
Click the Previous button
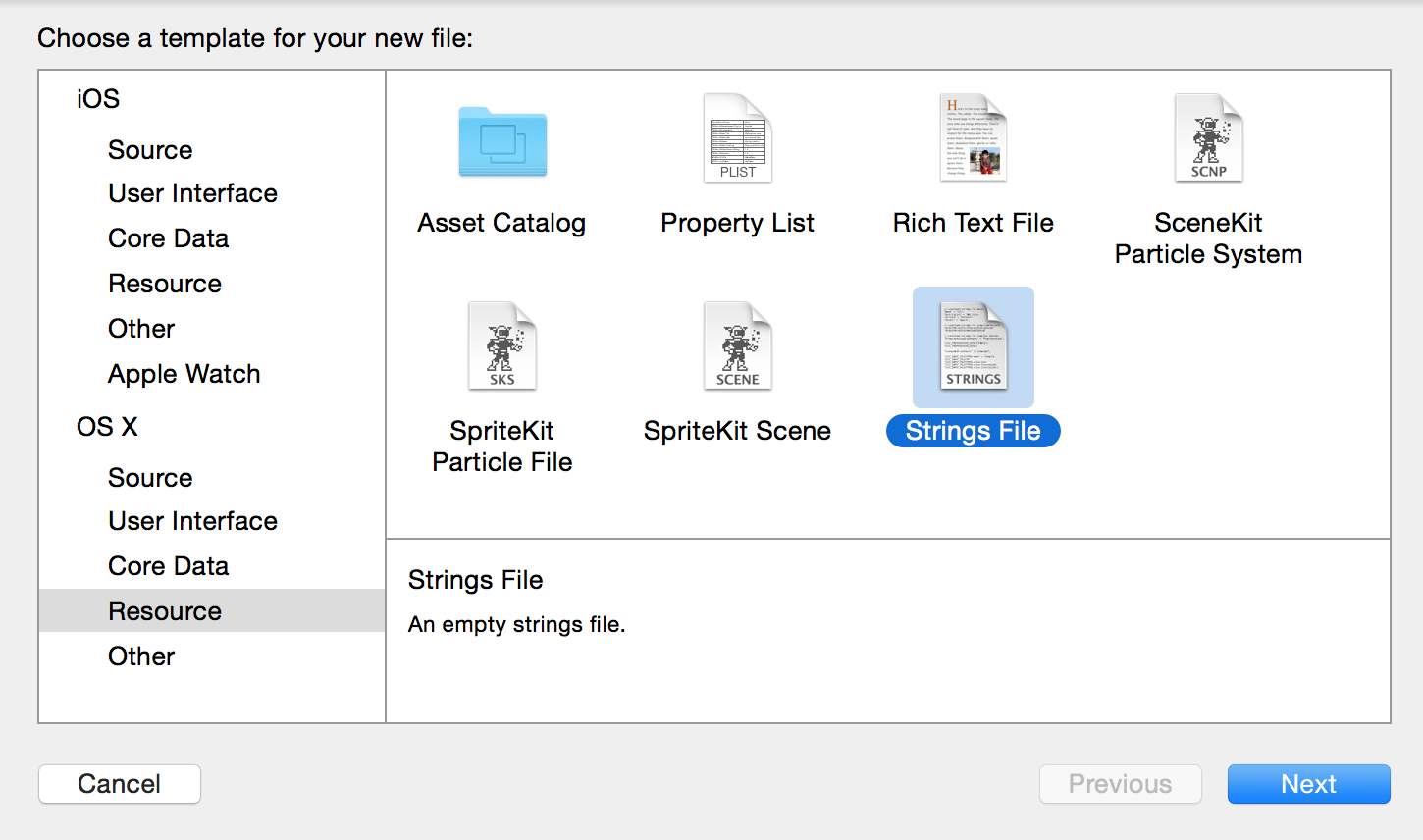click(1120, 784)
